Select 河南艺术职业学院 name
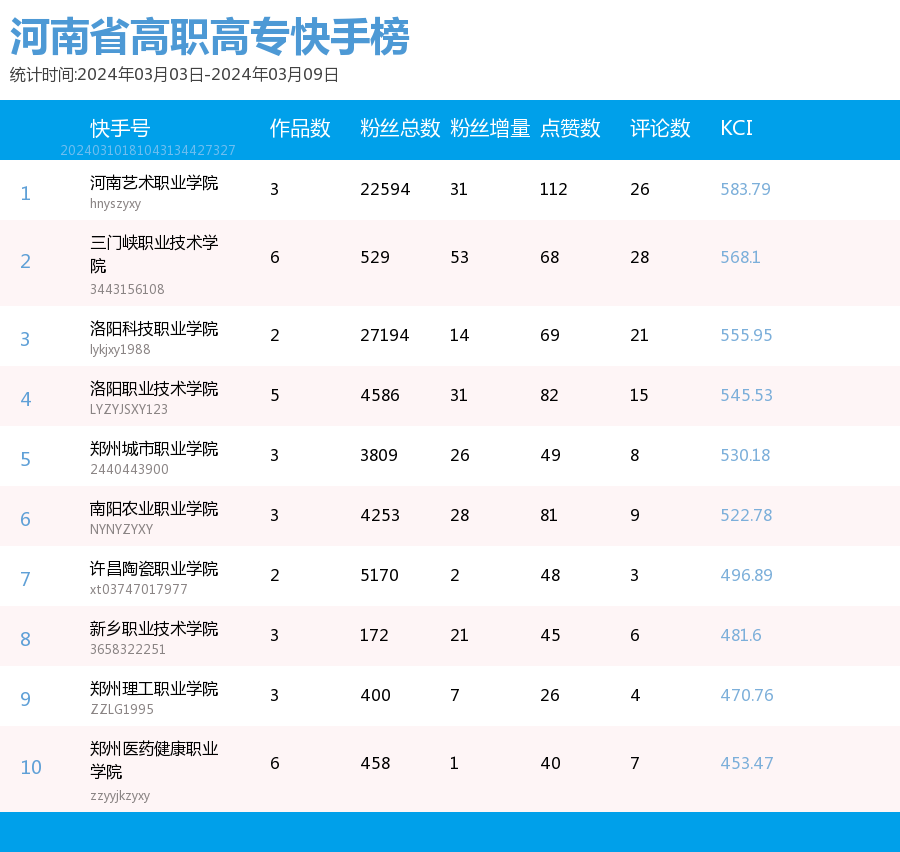This screenshot has width=900, height=852. (154, 183)
